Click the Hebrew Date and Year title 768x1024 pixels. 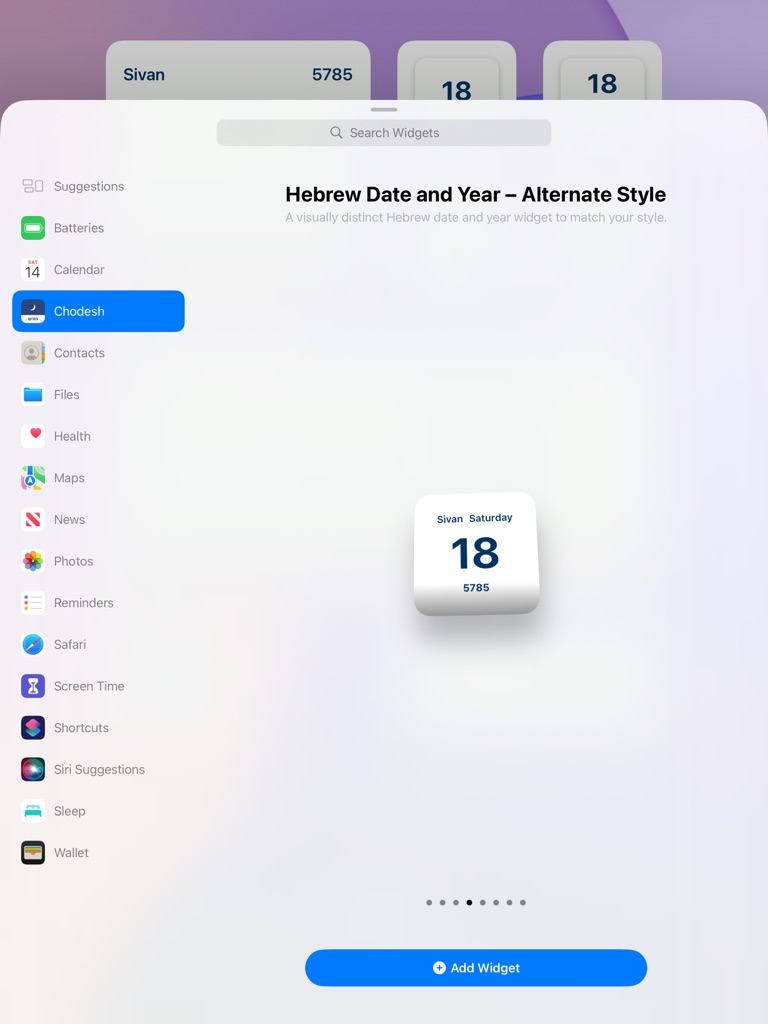tap(475, 195)
